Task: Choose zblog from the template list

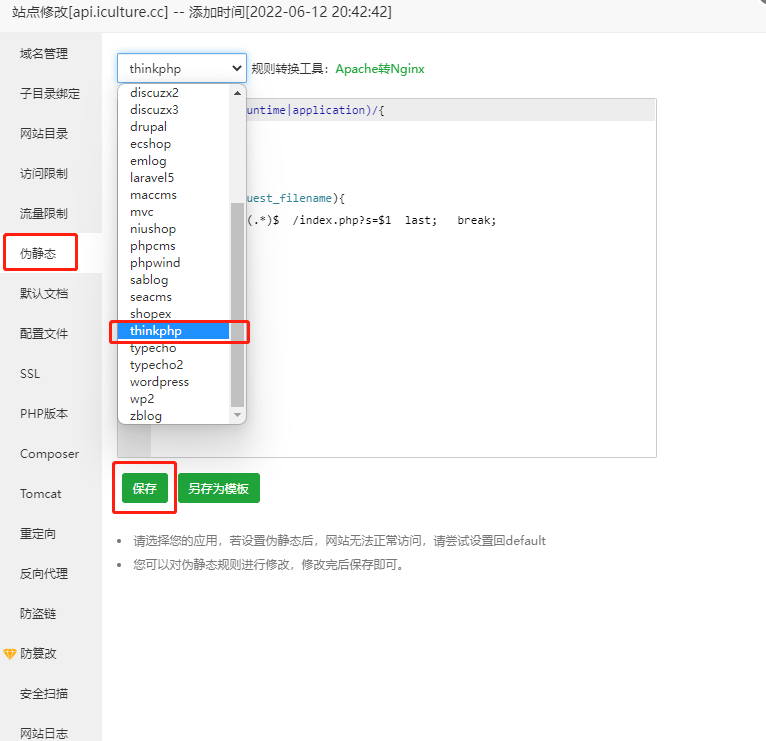Action: point(173,416)
